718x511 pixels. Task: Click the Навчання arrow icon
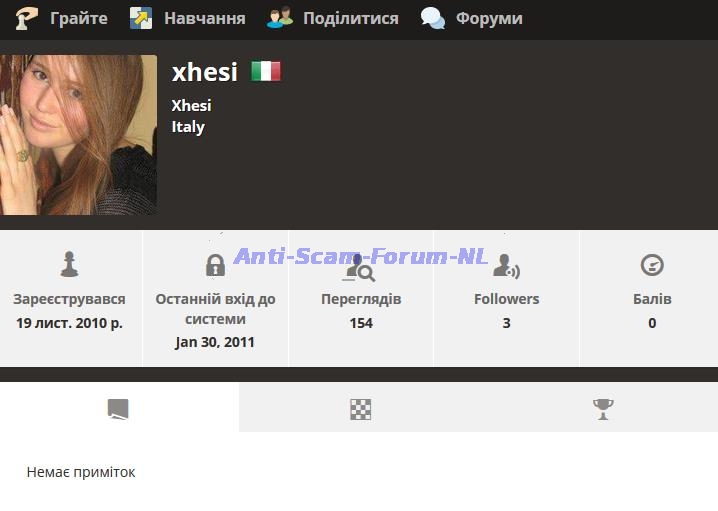(x=141, y=18)
